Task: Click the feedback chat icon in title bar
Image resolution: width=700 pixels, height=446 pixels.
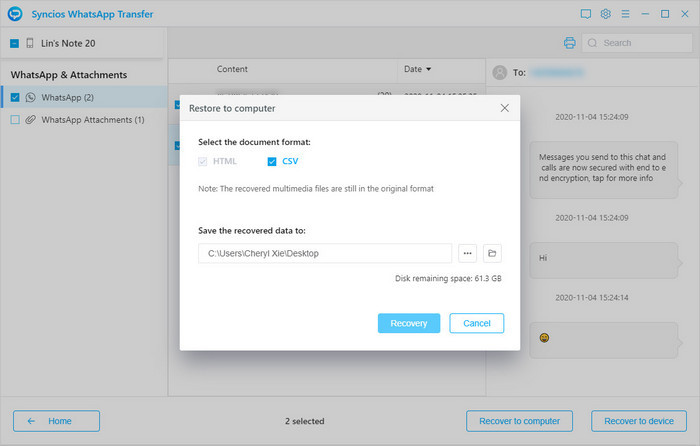Action: tap(586, 14)
